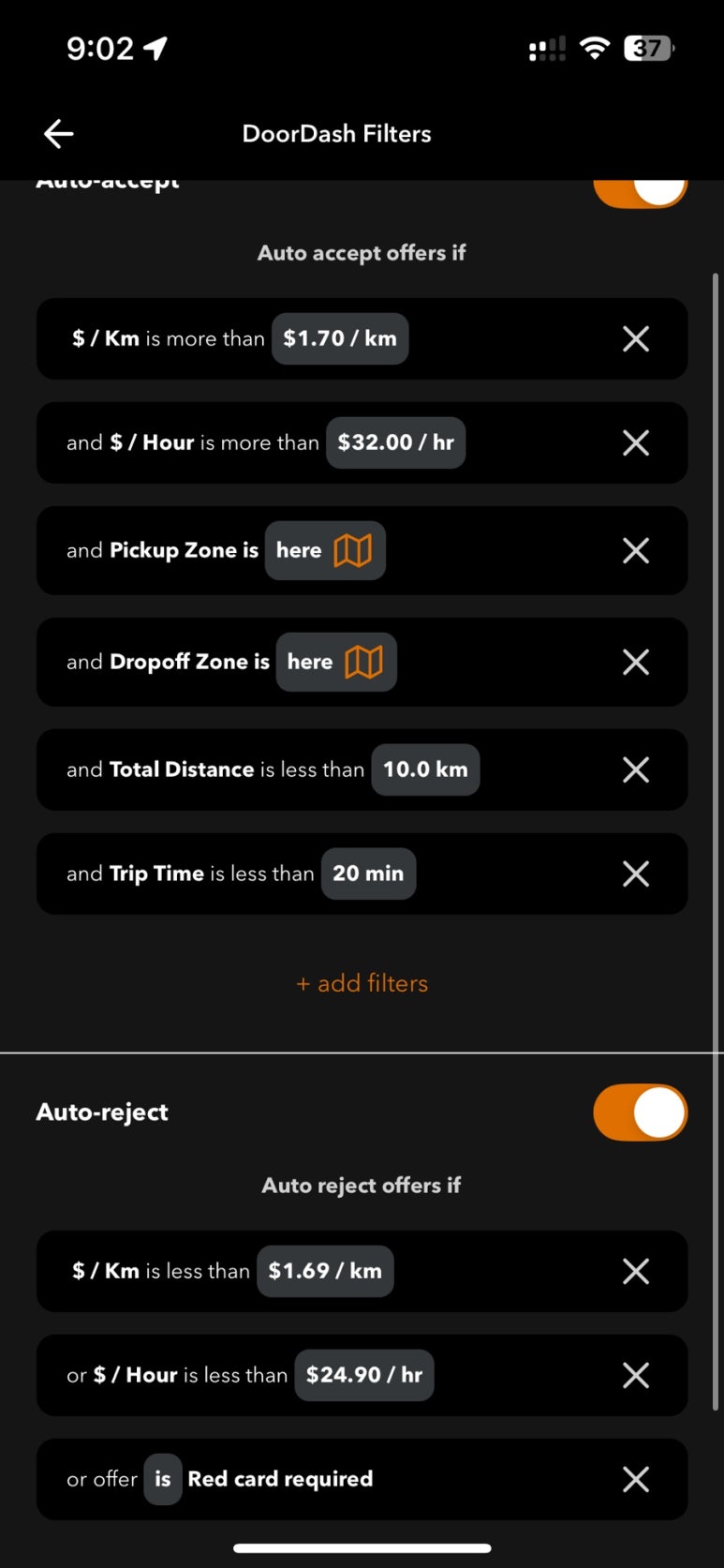Delete the Red card required rule
The height and width of the screenshot is (1568, 724).
tap(636, 1479)
